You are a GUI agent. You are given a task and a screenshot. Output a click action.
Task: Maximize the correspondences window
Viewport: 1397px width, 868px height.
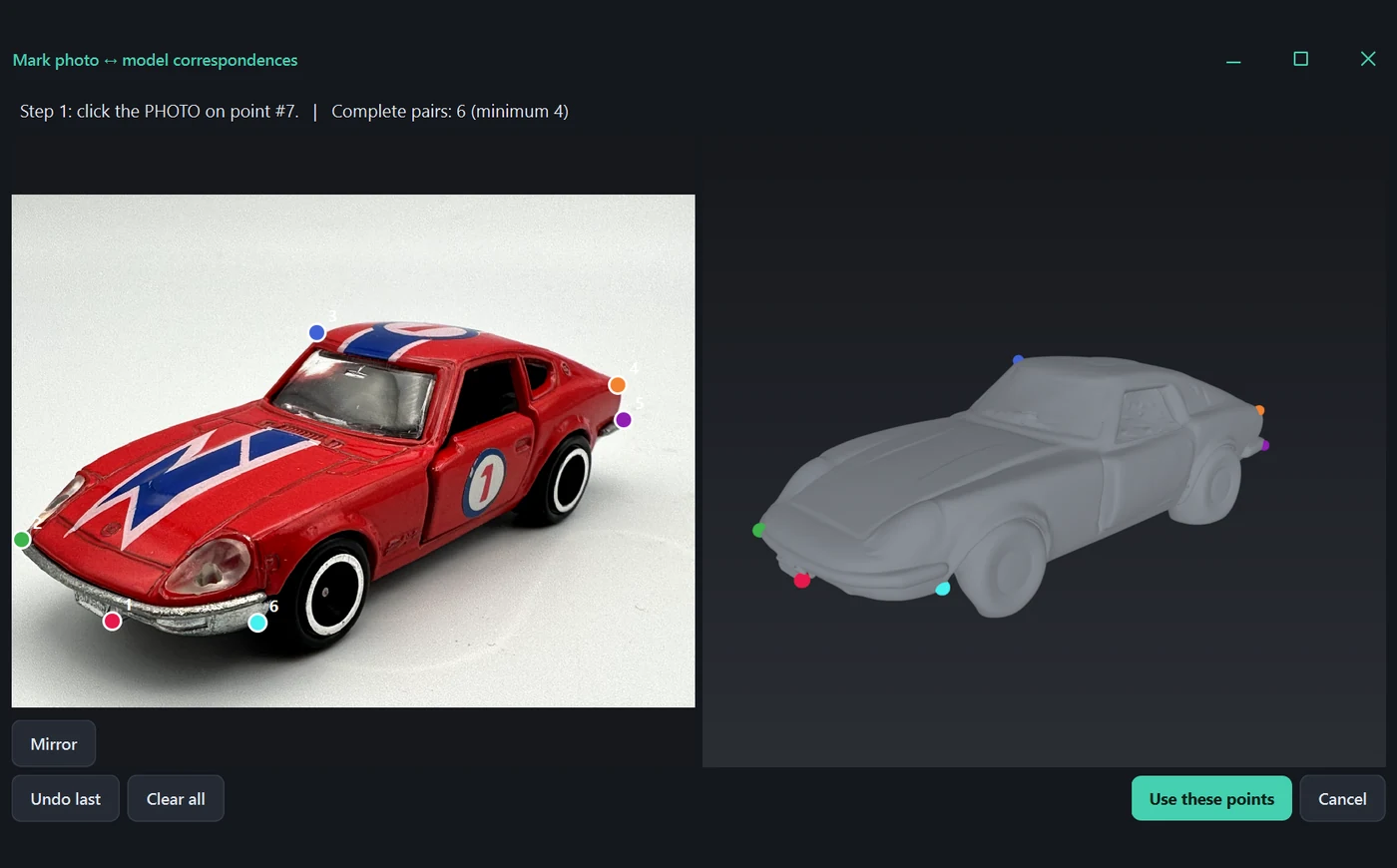pyautogui.click(x=1301, y=59)
